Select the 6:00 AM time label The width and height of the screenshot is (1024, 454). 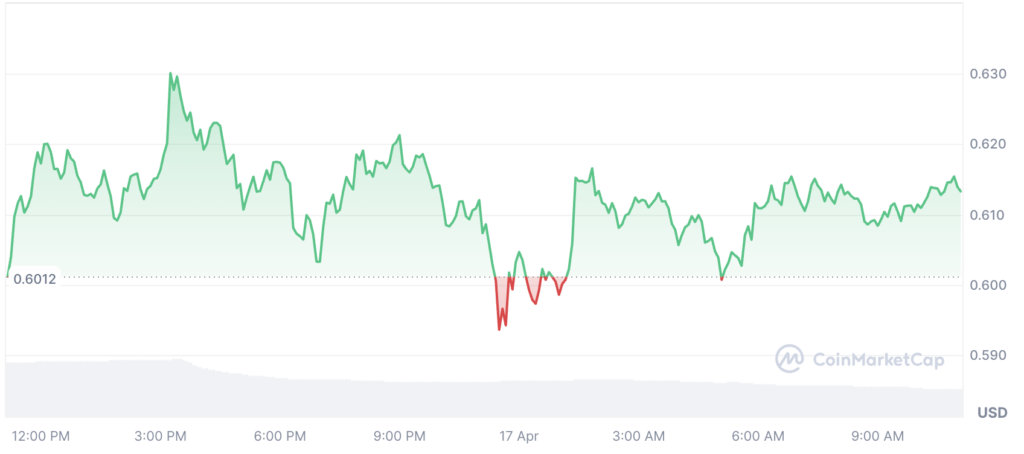(x=759, y=436)
